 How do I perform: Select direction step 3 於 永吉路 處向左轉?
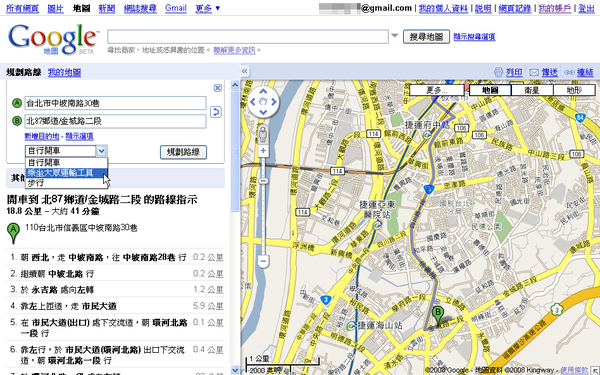116,290
